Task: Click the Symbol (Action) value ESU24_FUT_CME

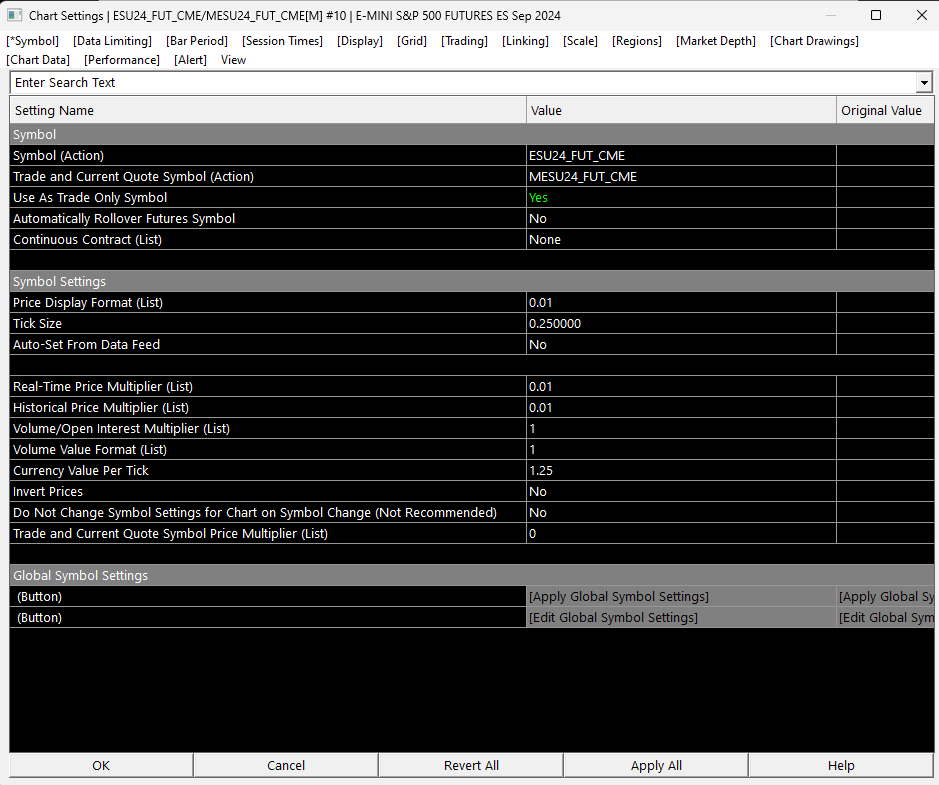Action: 681,156
